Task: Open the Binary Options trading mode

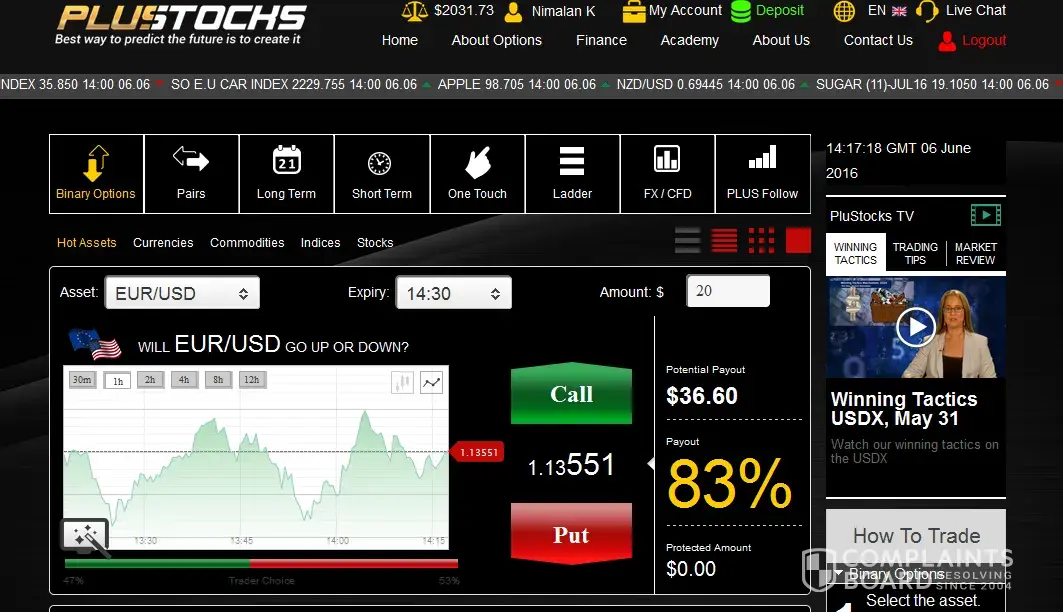Action: tap(96, 174)
